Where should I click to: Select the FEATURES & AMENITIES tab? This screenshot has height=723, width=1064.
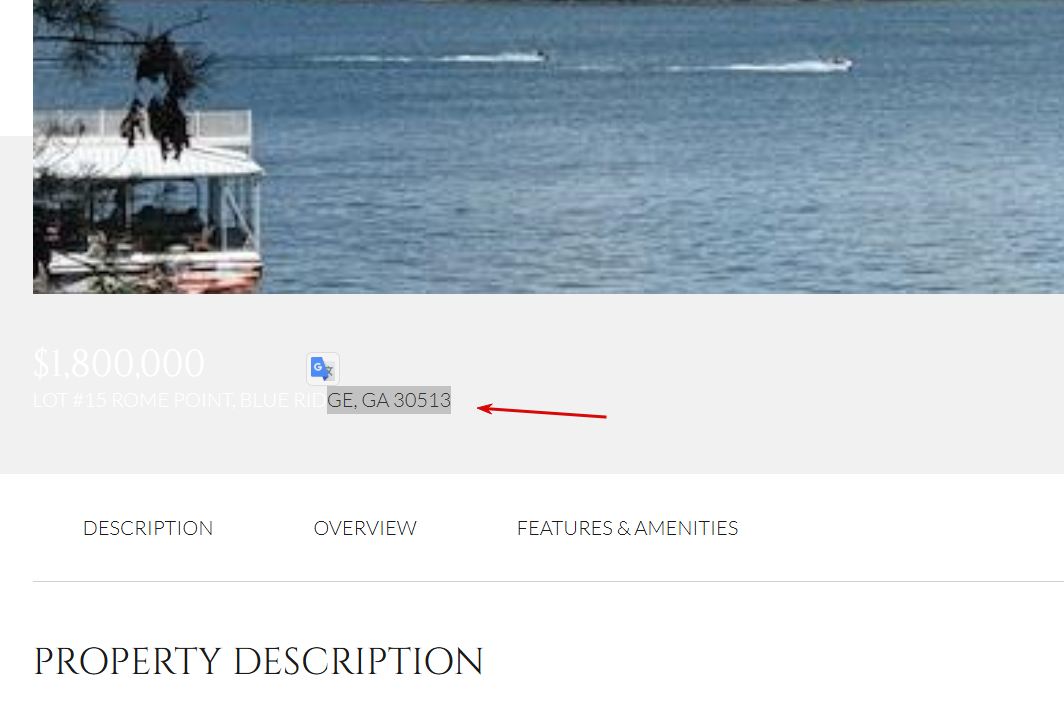(628, 528)
